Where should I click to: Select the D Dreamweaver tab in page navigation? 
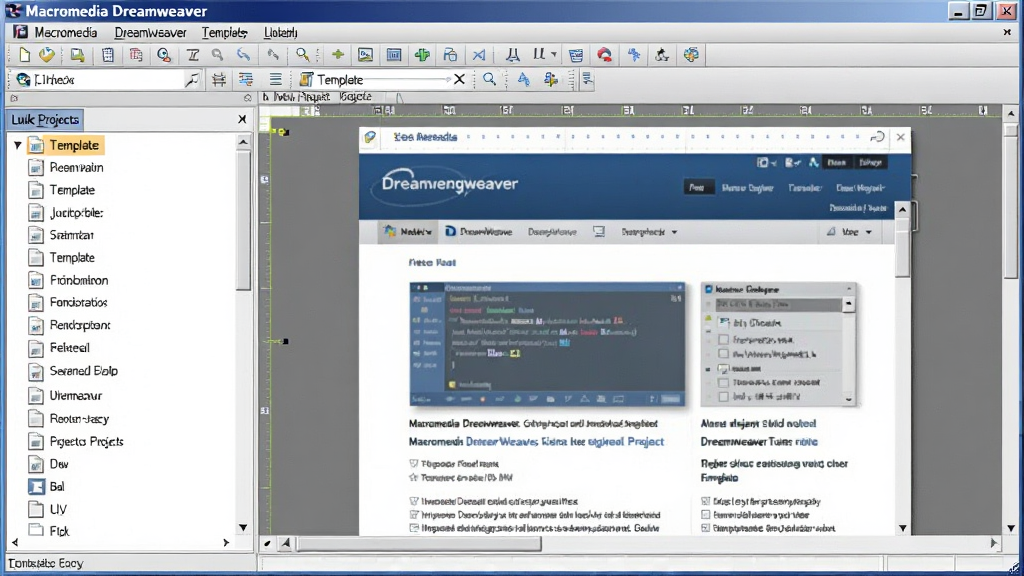(479, 232)
